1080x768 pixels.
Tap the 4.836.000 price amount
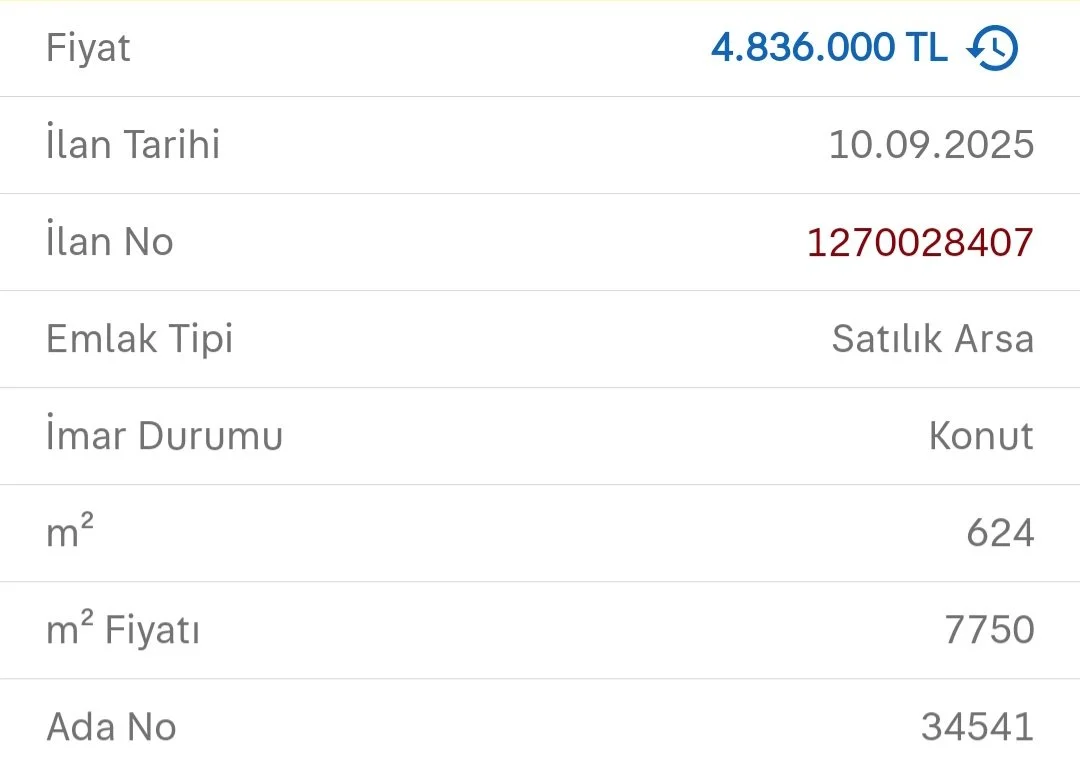pos(802,48)
